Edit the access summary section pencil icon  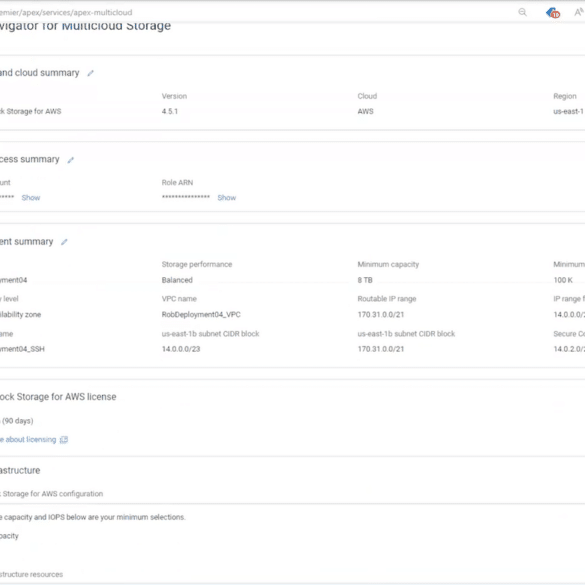pyautogui.click(x=71, y=160)
